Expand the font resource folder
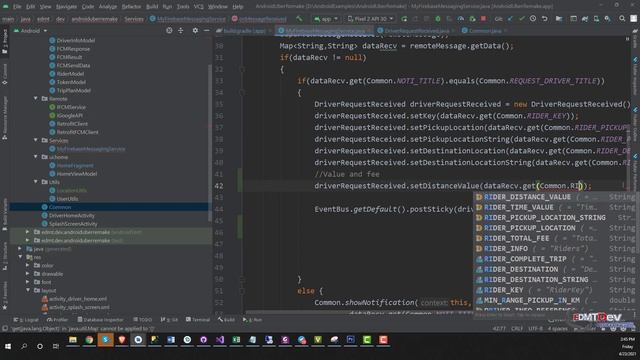The image size is (640, 360). (x=28, y=282)
